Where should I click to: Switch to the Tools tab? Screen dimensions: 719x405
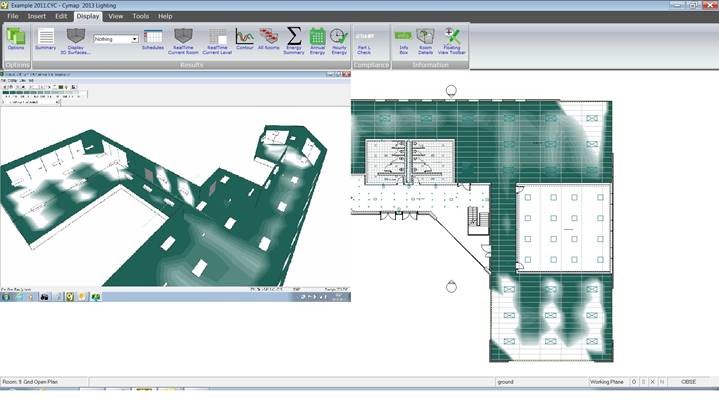point(140,16)
